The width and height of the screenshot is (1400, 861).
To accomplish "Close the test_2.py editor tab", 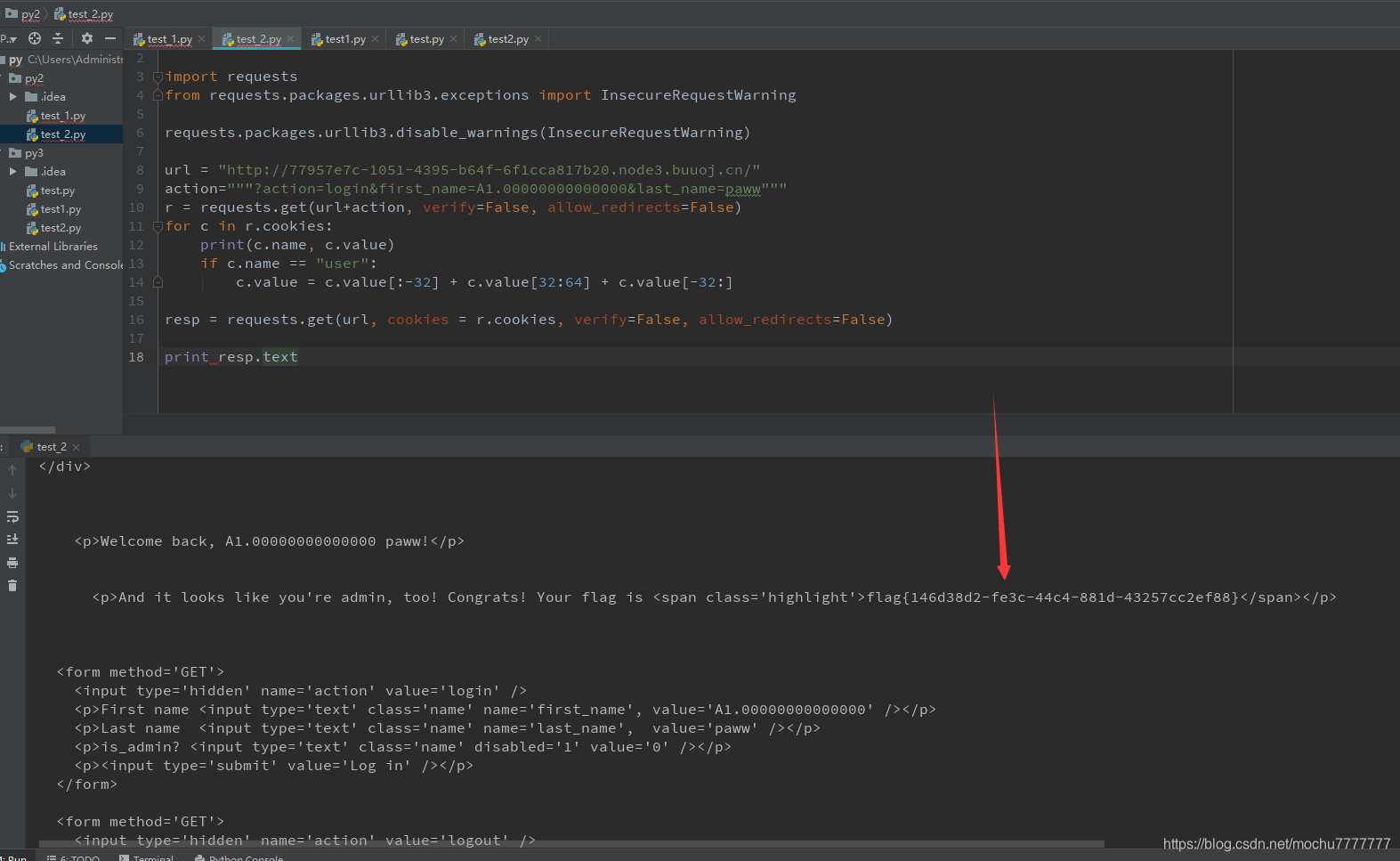I will (291, 39).
